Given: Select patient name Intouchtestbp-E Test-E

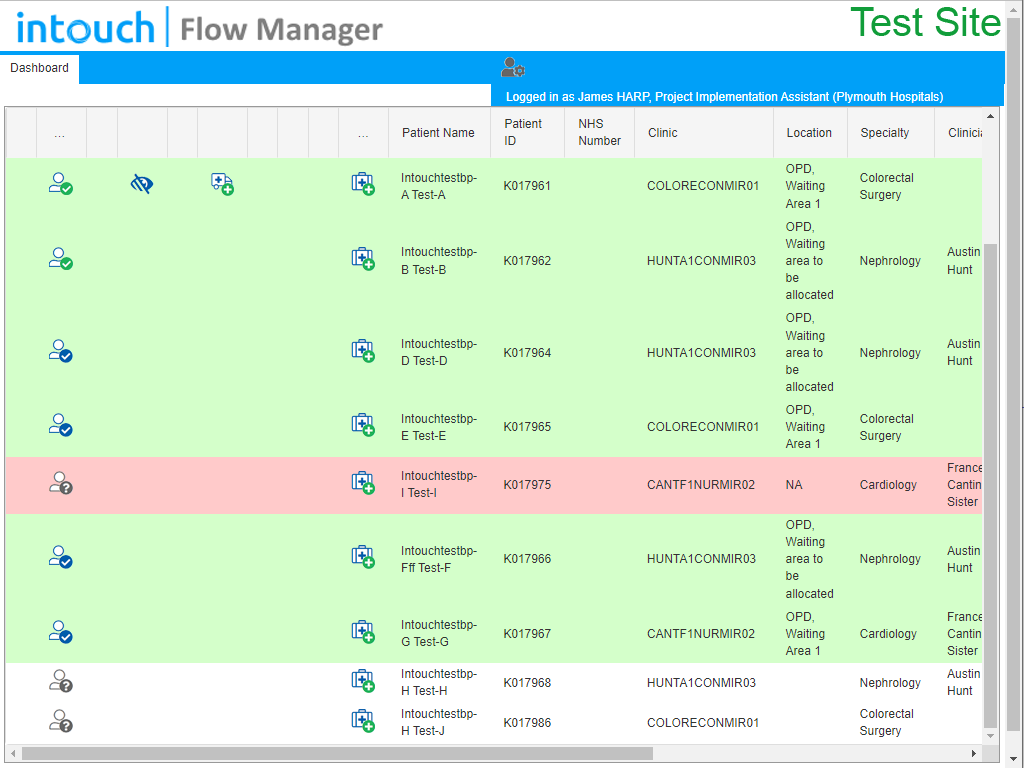Looking at the screenshot, I should 439,427.
